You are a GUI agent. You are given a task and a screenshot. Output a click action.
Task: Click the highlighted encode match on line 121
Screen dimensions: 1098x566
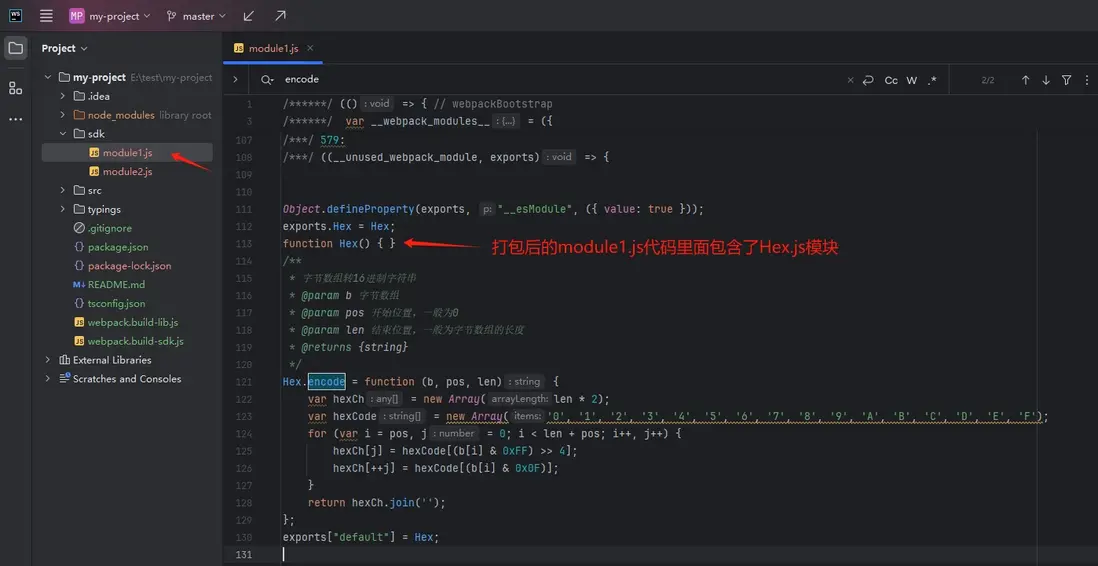[326, 382]
